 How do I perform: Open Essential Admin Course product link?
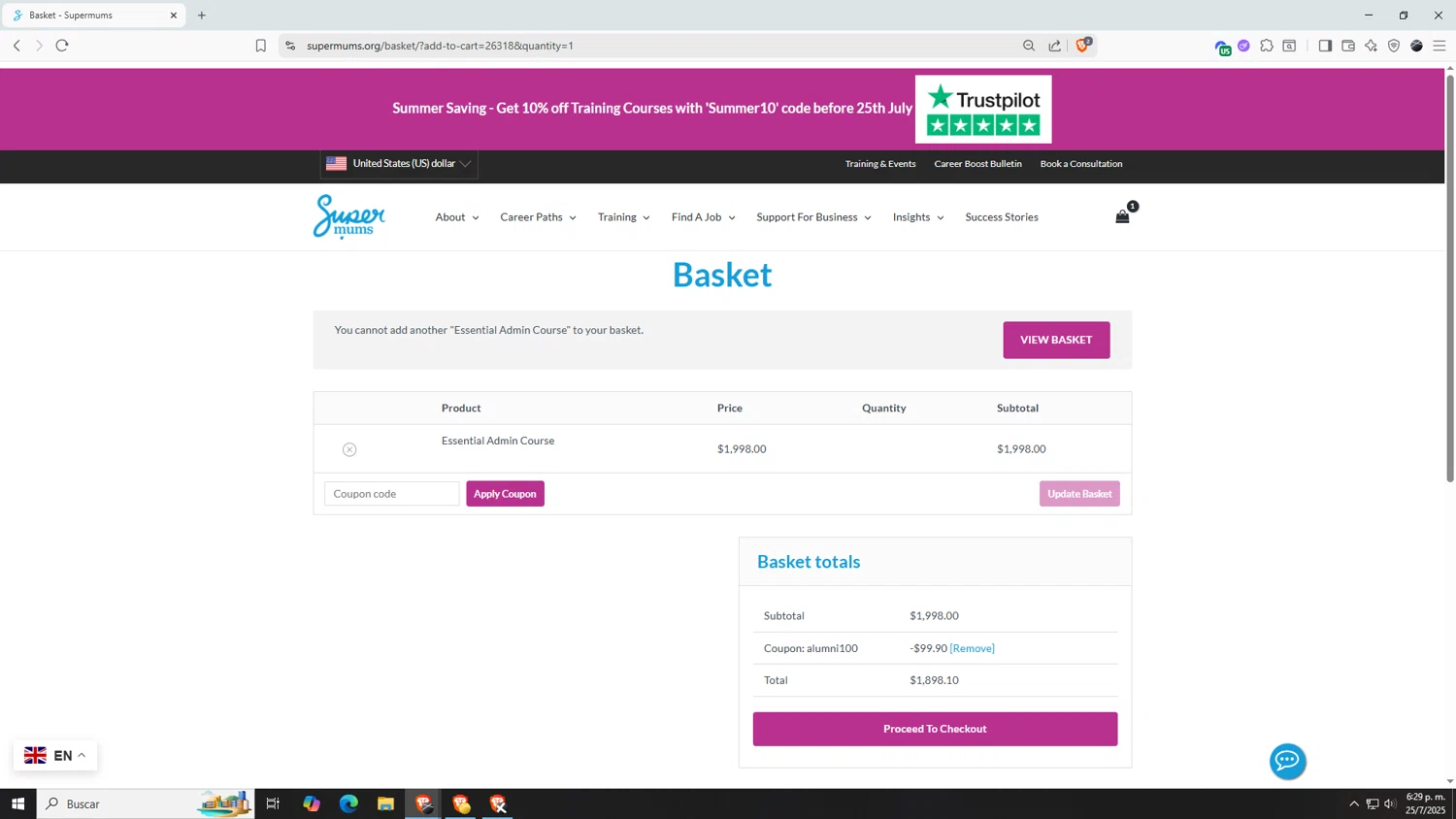tap(498, 441)
